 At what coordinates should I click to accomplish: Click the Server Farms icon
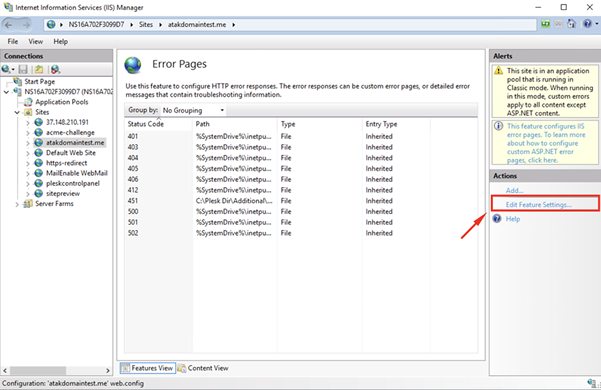tap(28, 204)
